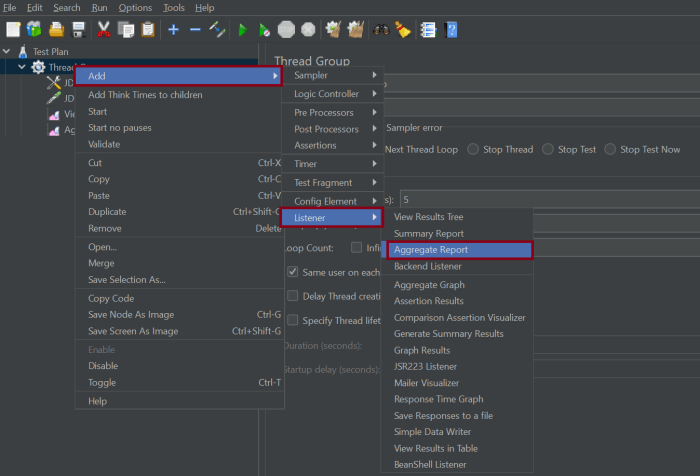
Task: Tick the Delay Thread creation checkbox
Action: click(293, 296)
